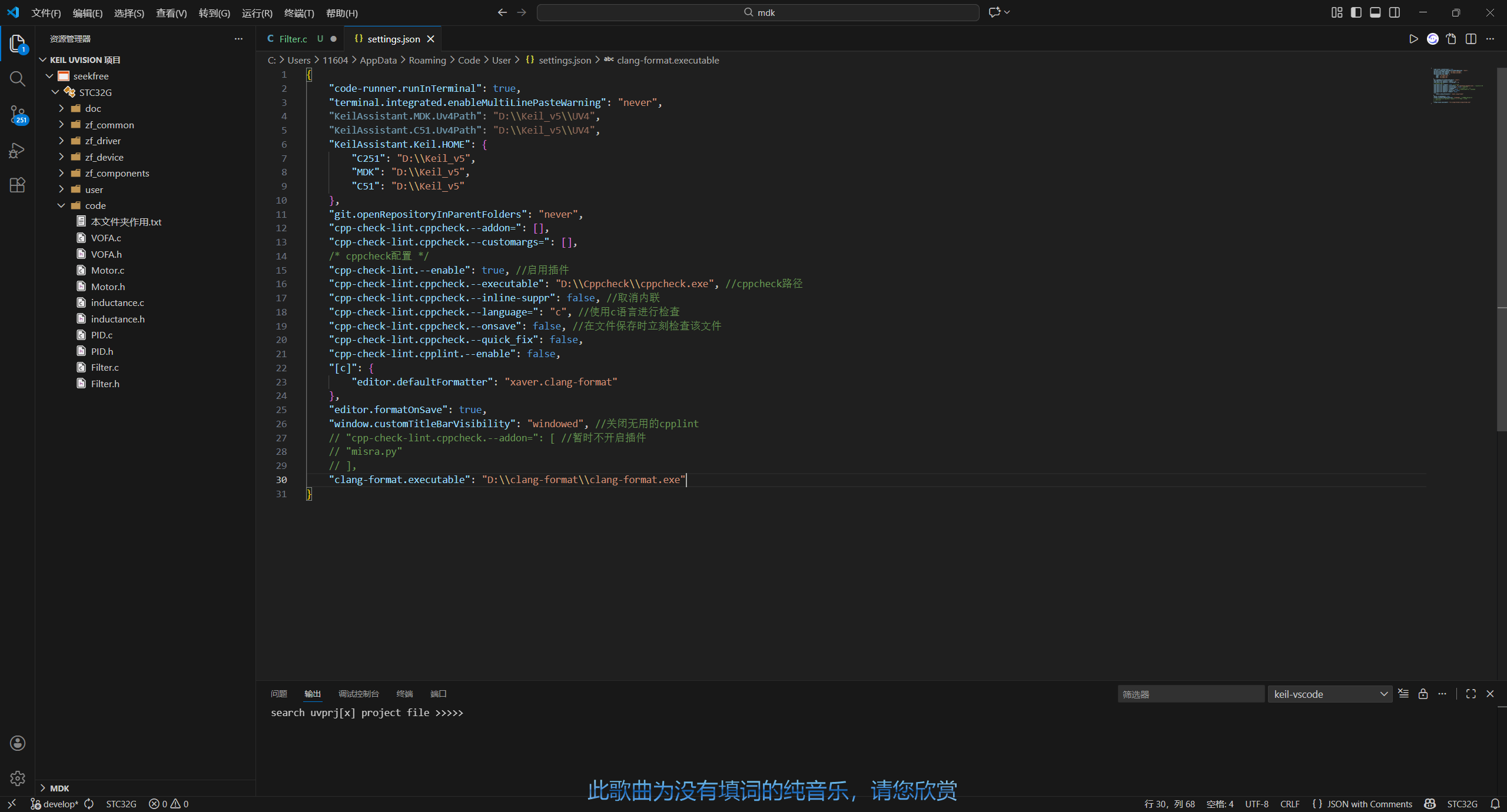The height and width of the screenshot is (812, 1507).
Task: Click the mdk command center search box
Action: tap(758, 12)
